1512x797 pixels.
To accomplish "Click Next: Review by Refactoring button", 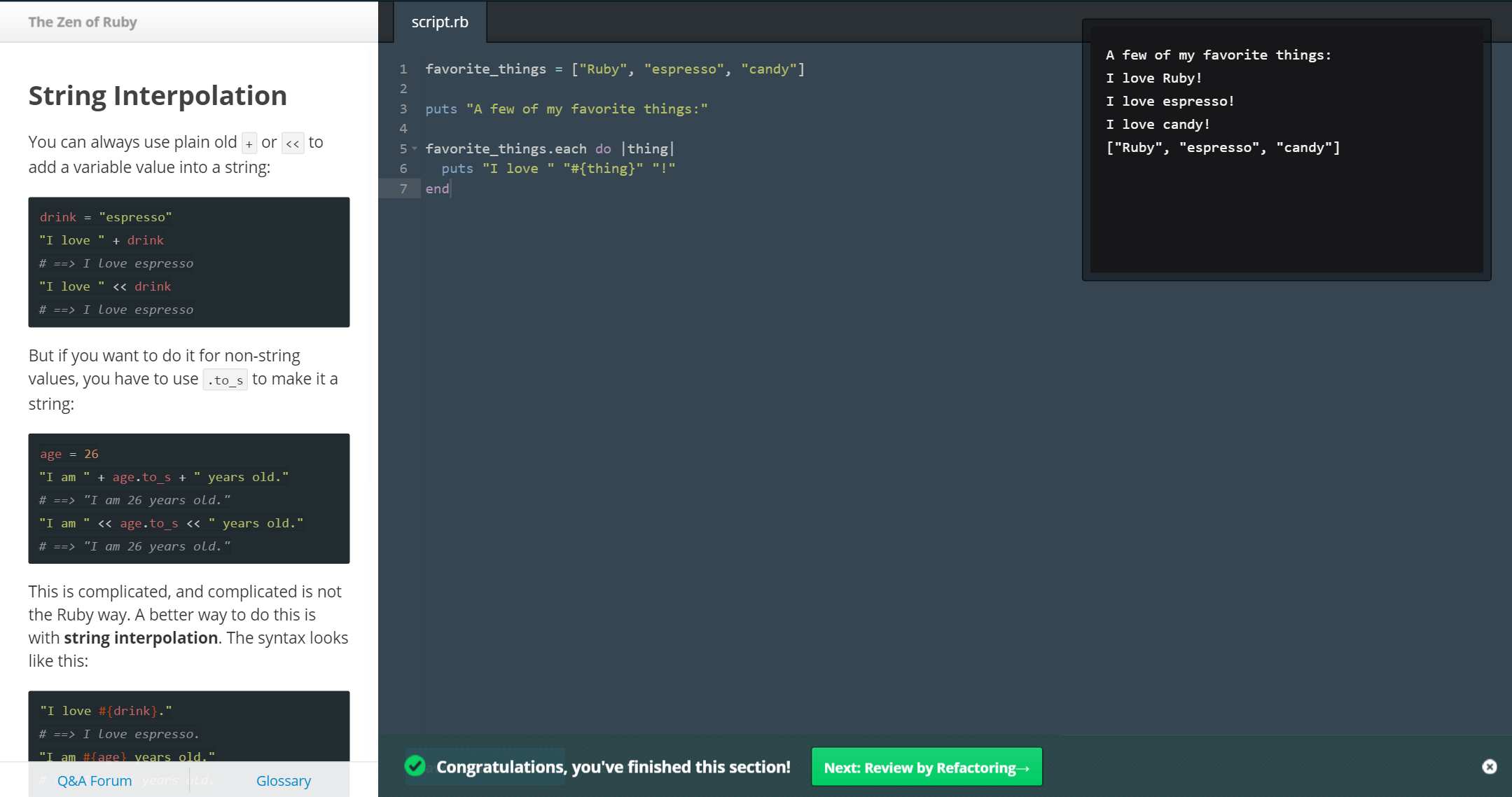I will (927, 768).
